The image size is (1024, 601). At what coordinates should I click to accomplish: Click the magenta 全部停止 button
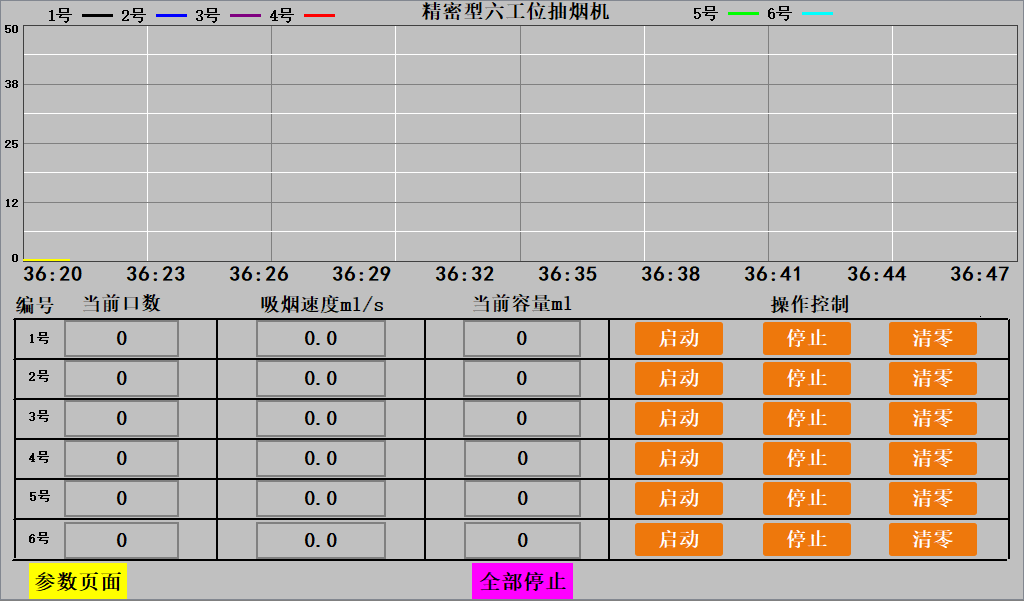(522, 581)
